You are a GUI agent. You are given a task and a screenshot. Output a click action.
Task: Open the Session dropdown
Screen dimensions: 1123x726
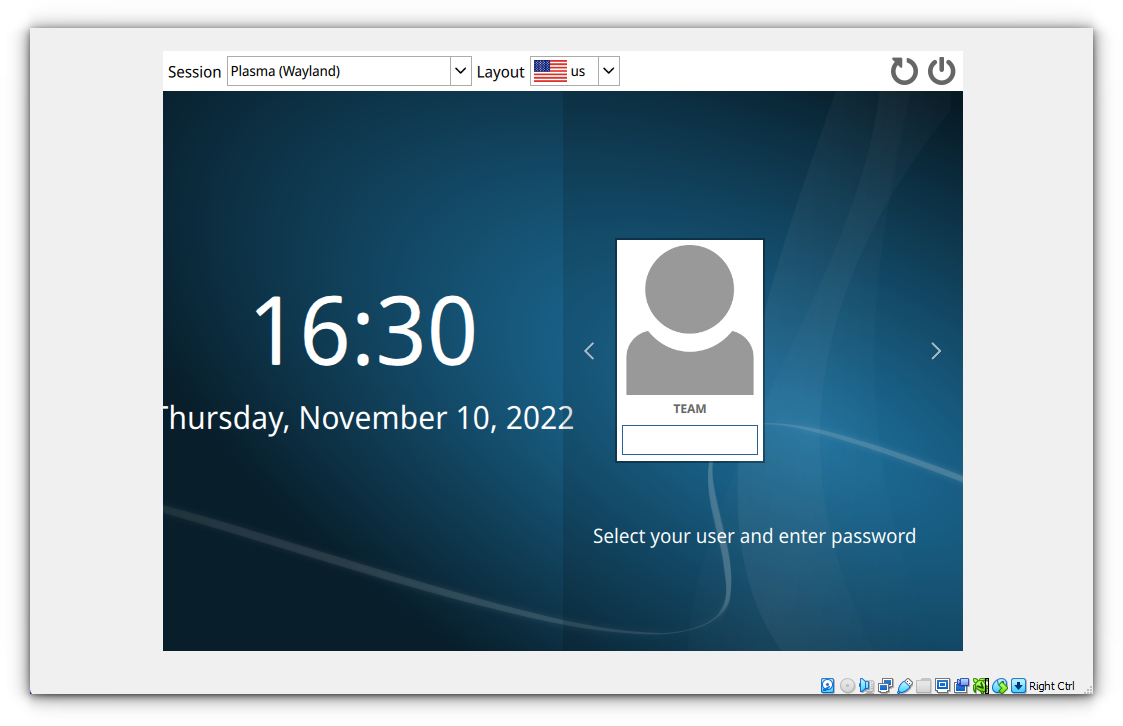point(348,71)
